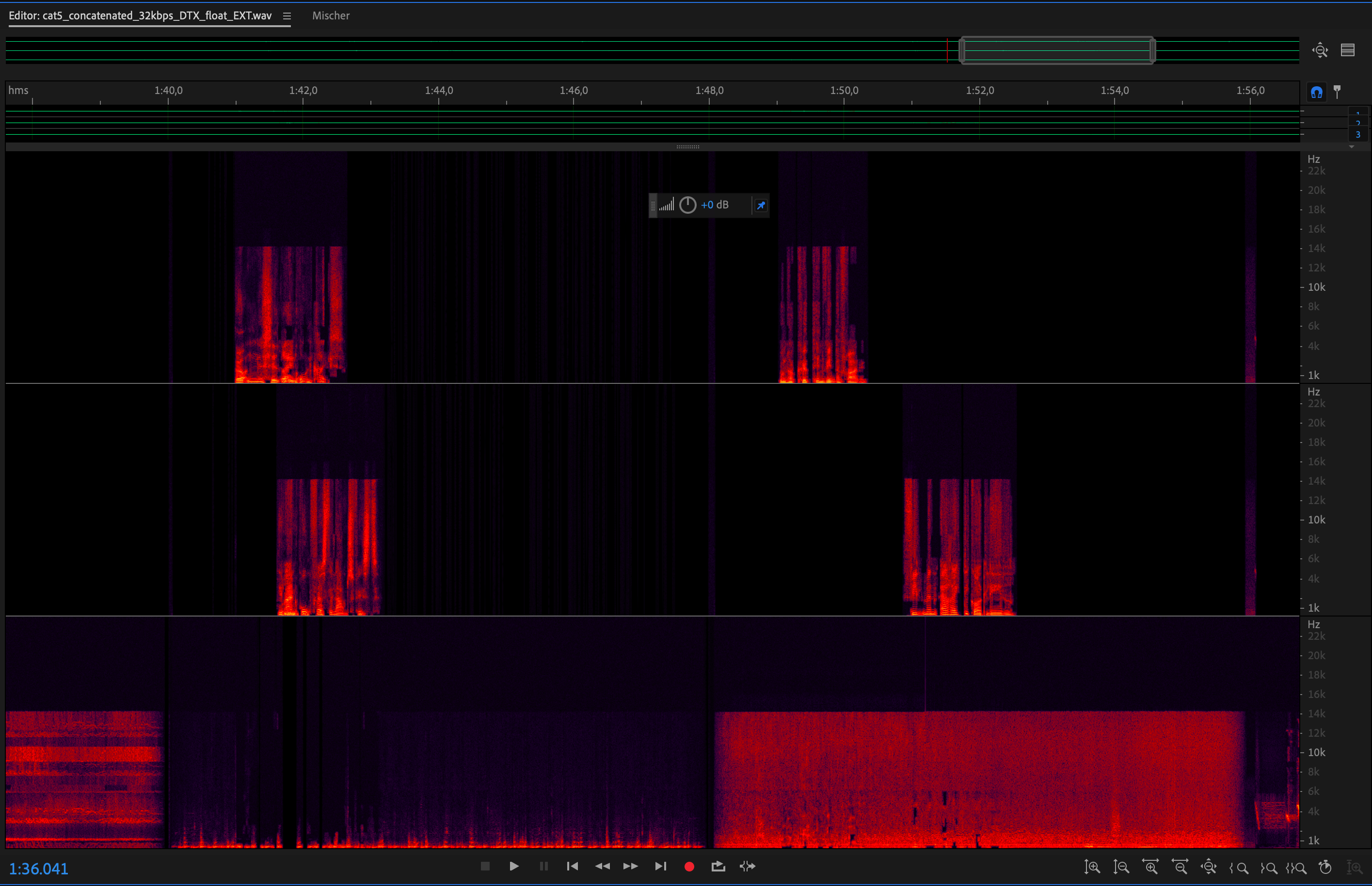
Task: Select the Editor cat5_concatenated wav tab
Action: coord(140,16)
